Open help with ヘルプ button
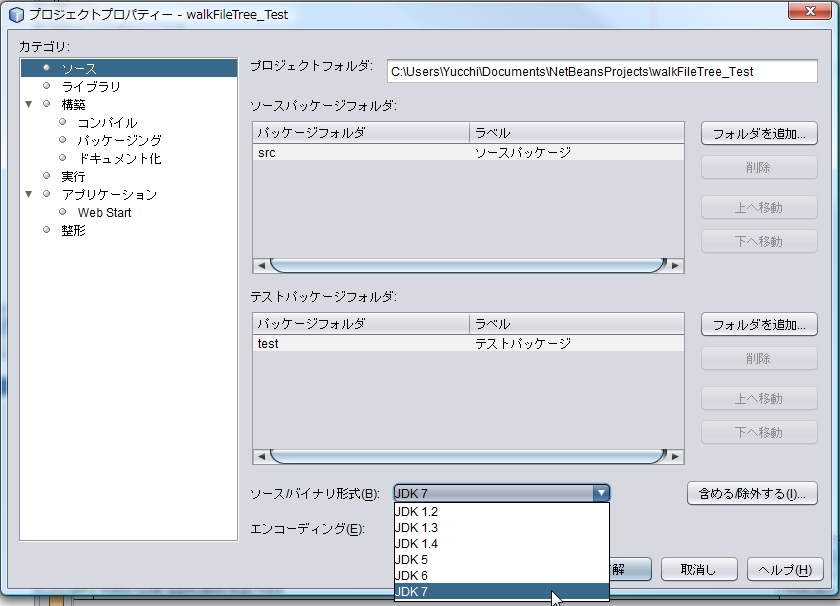The height and width of the screenshot is (606, 840). [x=785, y=569]
